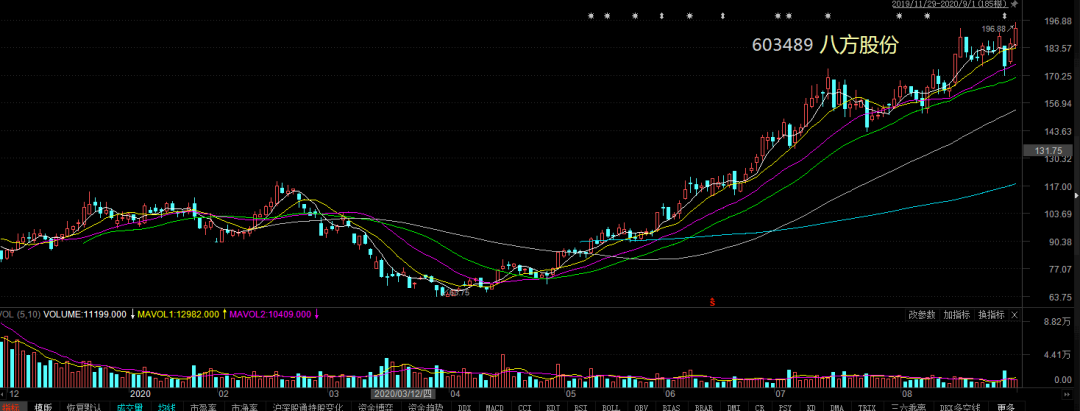Click 恢复默认 to reset the layout
Screen dimensions: 1080x411
(x=83, y=407)
